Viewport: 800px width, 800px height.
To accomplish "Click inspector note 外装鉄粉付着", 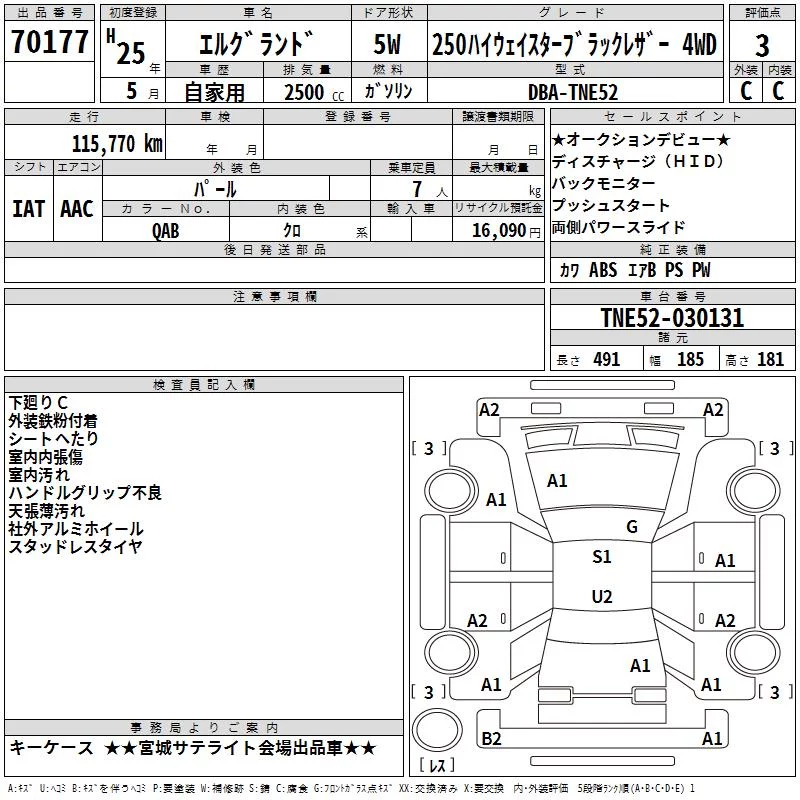I will (53, 421).
